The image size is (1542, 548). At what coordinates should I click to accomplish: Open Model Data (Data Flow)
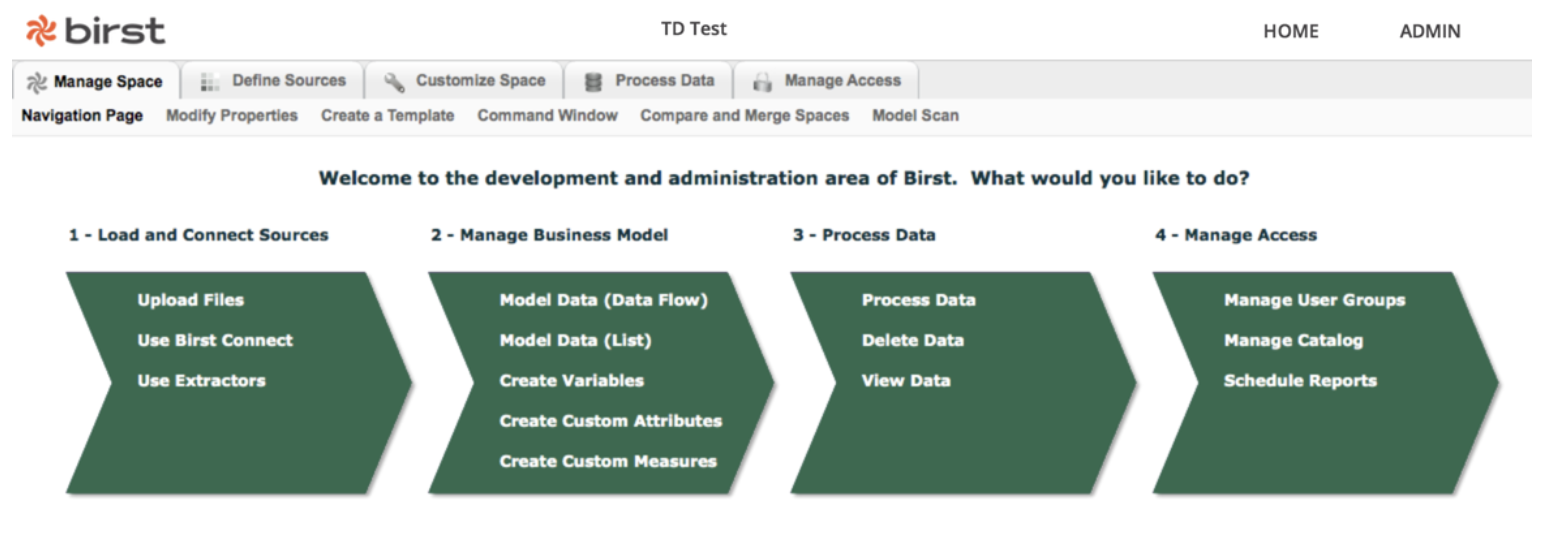click(x=603, y=300)
